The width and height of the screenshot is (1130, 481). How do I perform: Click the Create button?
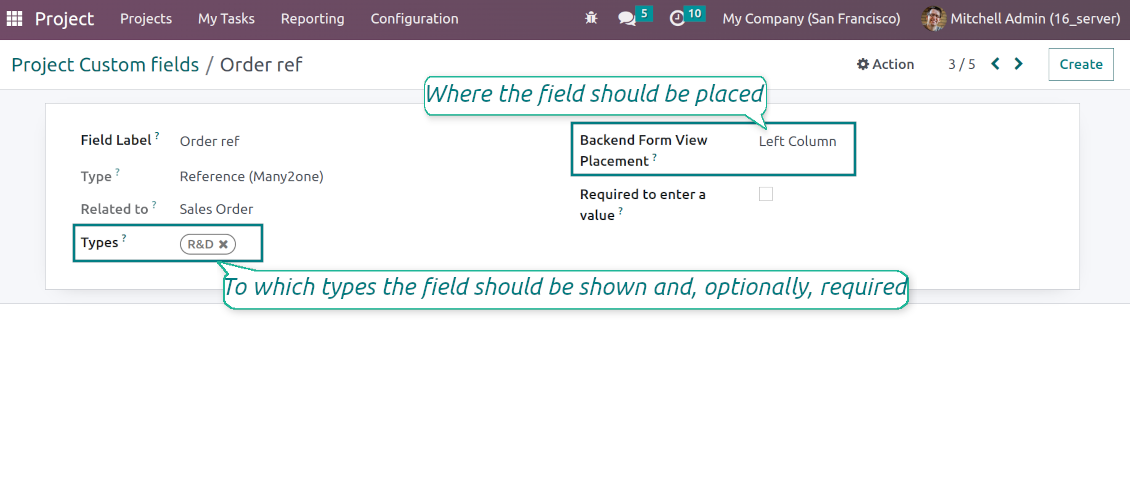1080,64
